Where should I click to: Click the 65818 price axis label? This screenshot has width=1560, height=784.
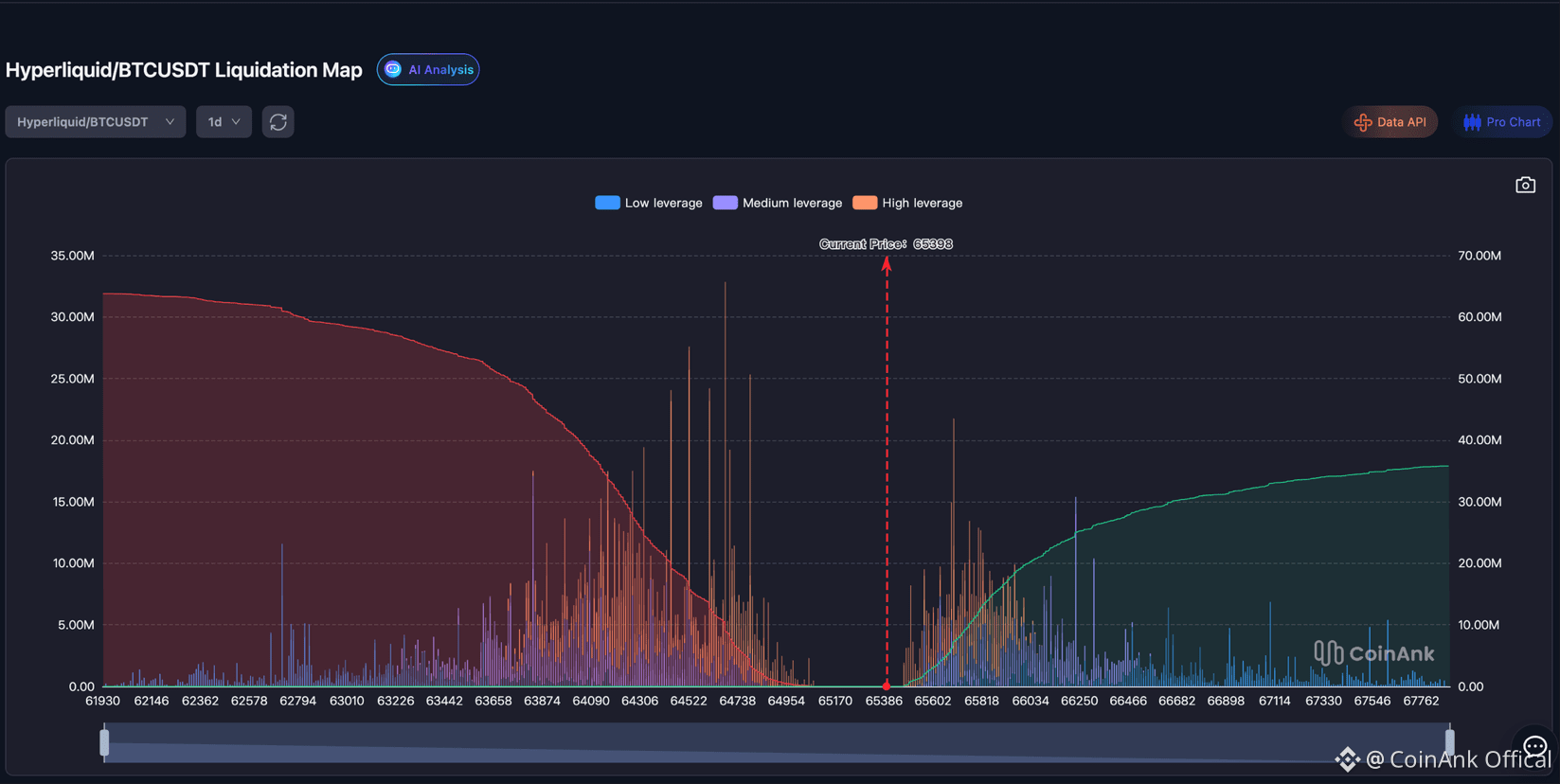(981, 701)
